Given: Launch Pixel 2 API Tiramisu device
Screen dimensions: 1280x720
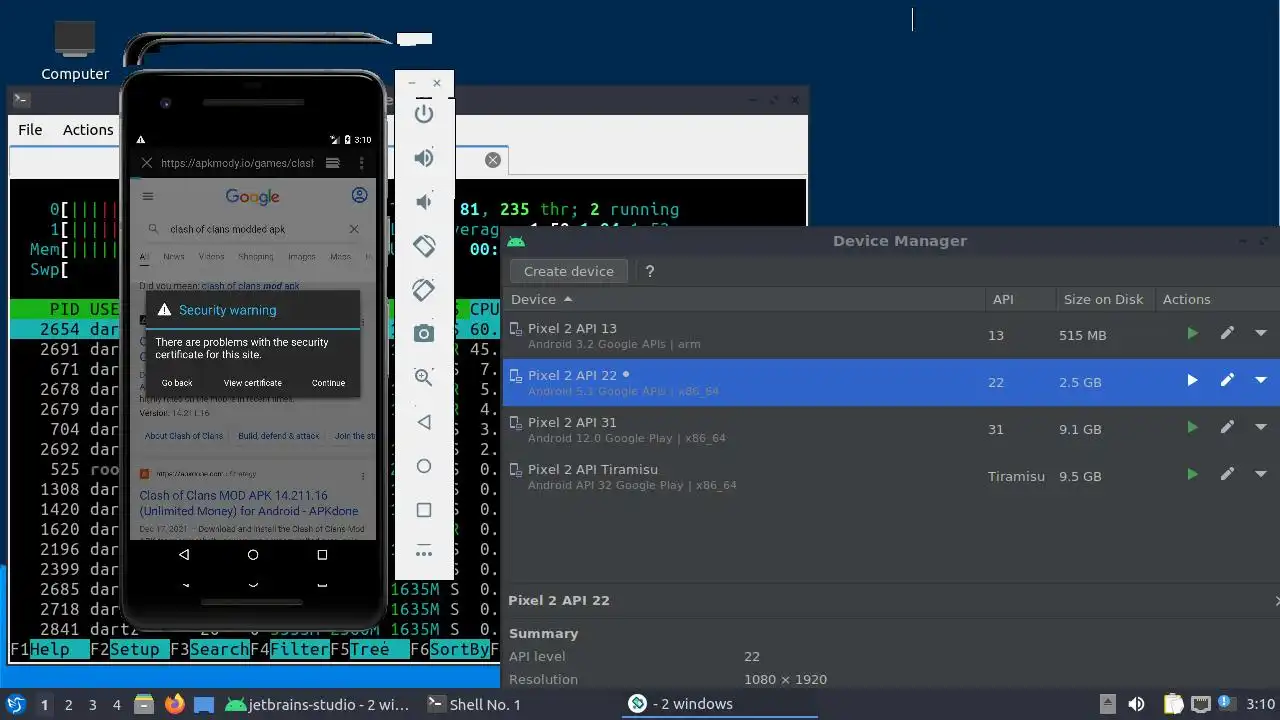Looking at the screenshot, I should pos(1192,475).
